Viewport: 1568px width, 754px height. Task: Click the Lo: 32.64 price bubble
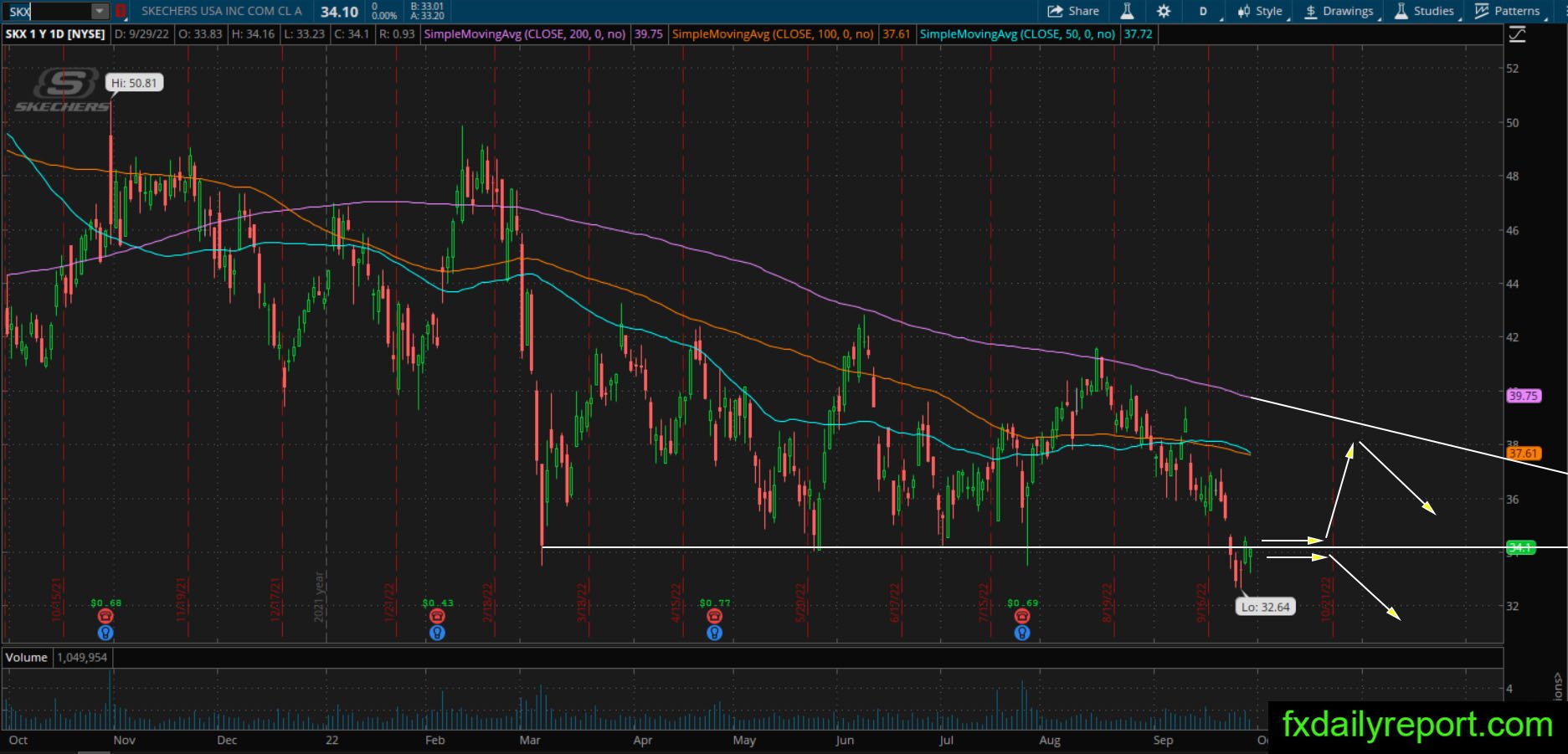point(1265,607)
